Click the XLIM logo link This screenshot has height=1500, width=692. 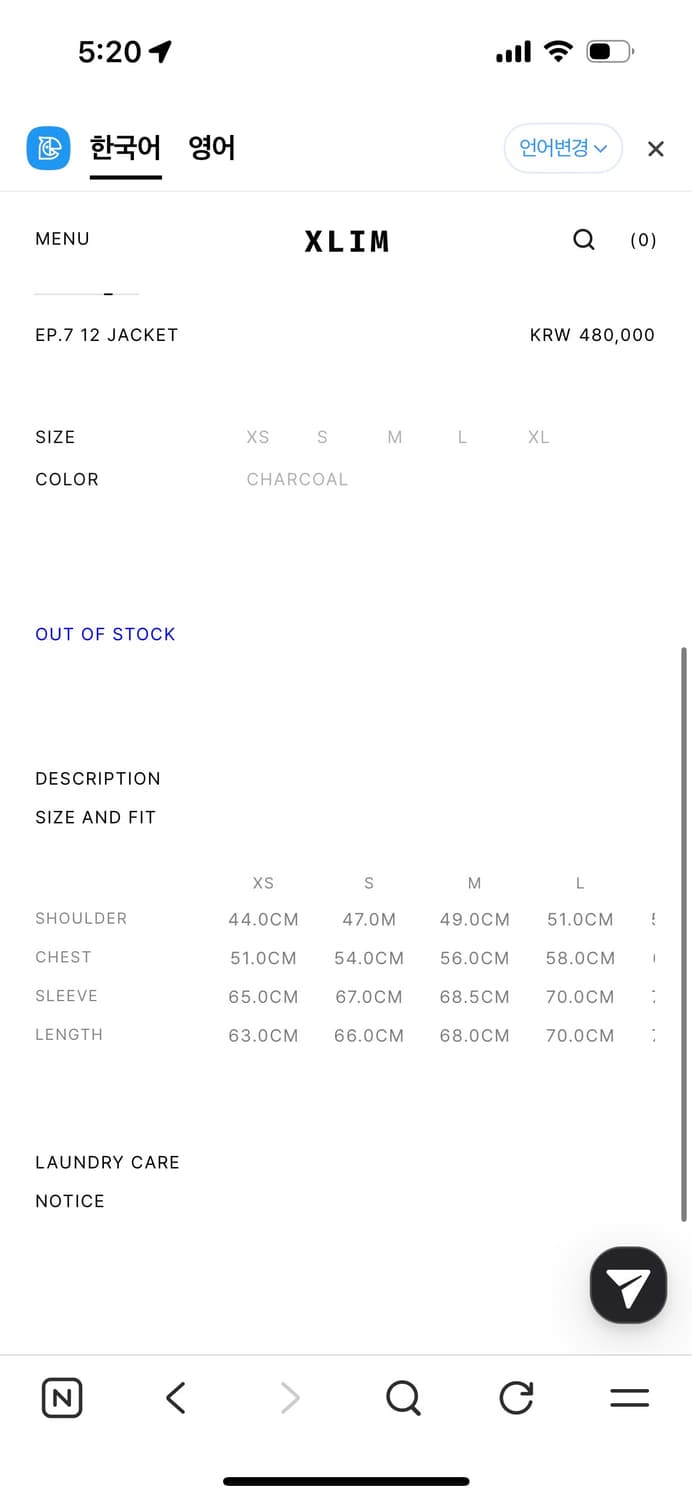[346, 241]
